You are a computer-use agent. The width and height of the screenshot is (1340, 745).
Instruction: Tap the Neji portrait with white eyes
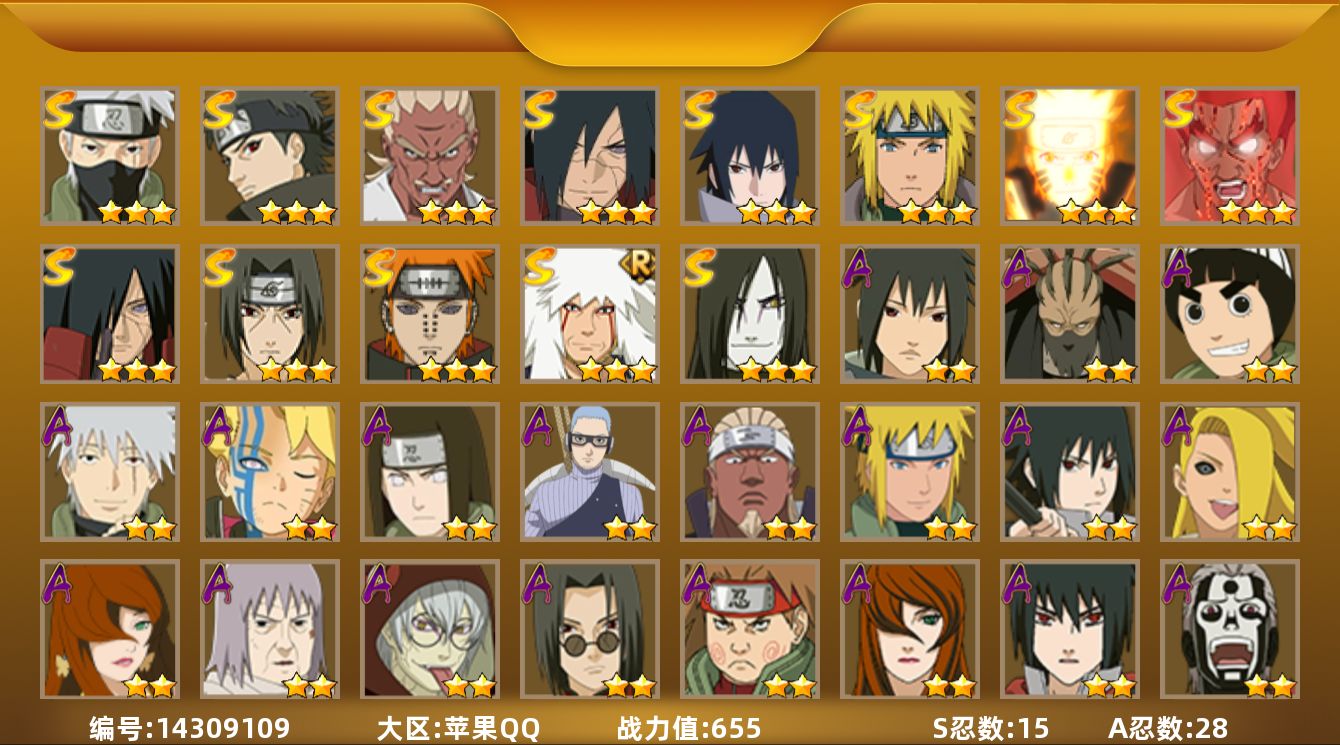coord(430,472)
